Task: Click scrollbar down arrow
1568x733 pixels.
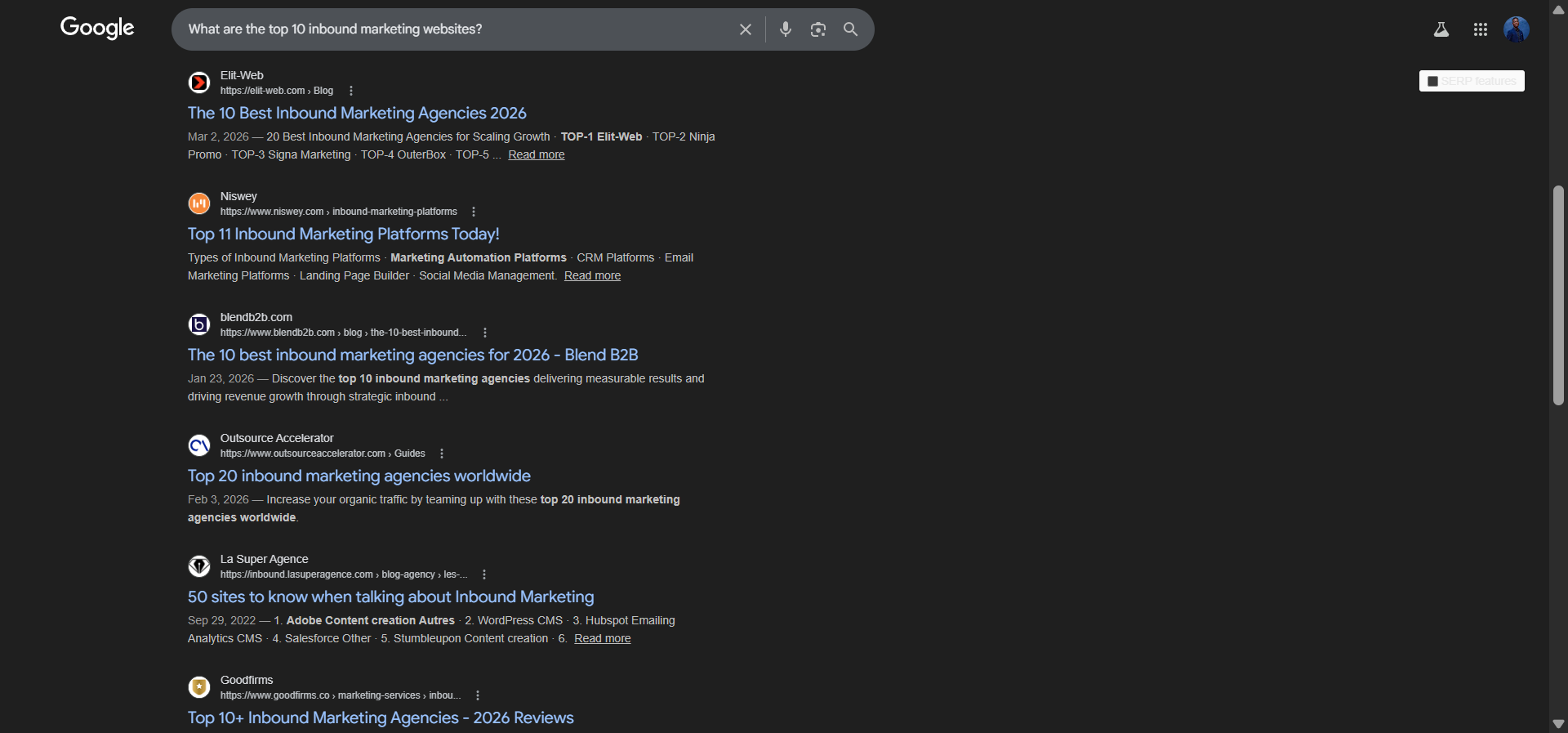Action: pyautogui.click(x=1558, y=724)
